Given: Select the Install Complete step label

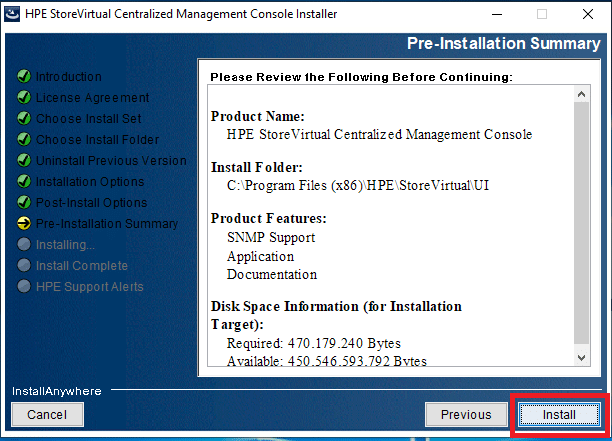Looking at the screenshot, I should [82, 266].
